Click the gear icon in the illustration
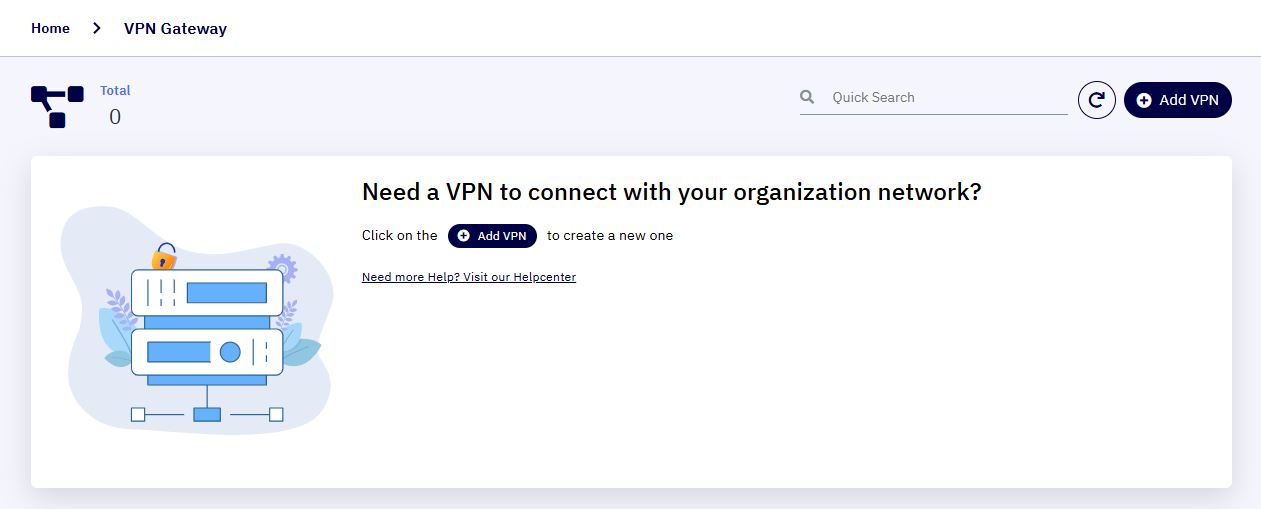 (x=283, y=268)
